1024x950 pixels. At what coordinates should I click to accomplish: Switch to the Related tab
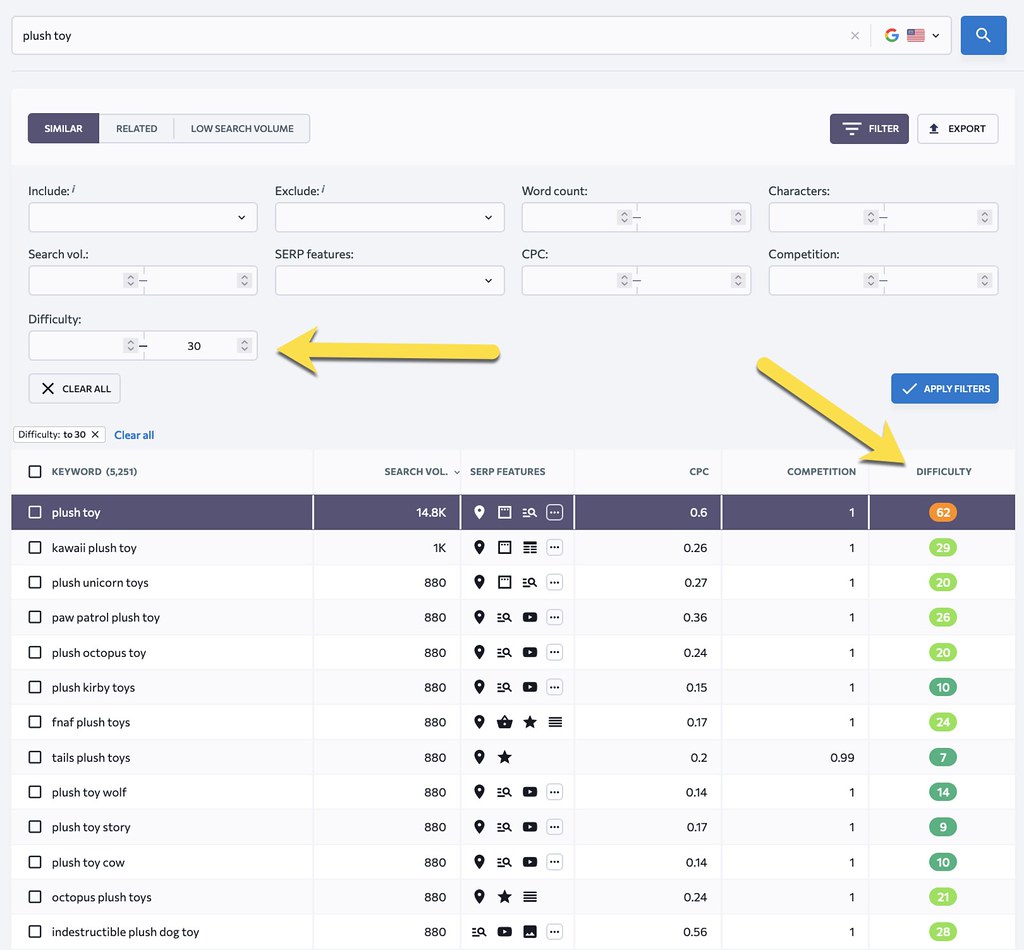136,129
